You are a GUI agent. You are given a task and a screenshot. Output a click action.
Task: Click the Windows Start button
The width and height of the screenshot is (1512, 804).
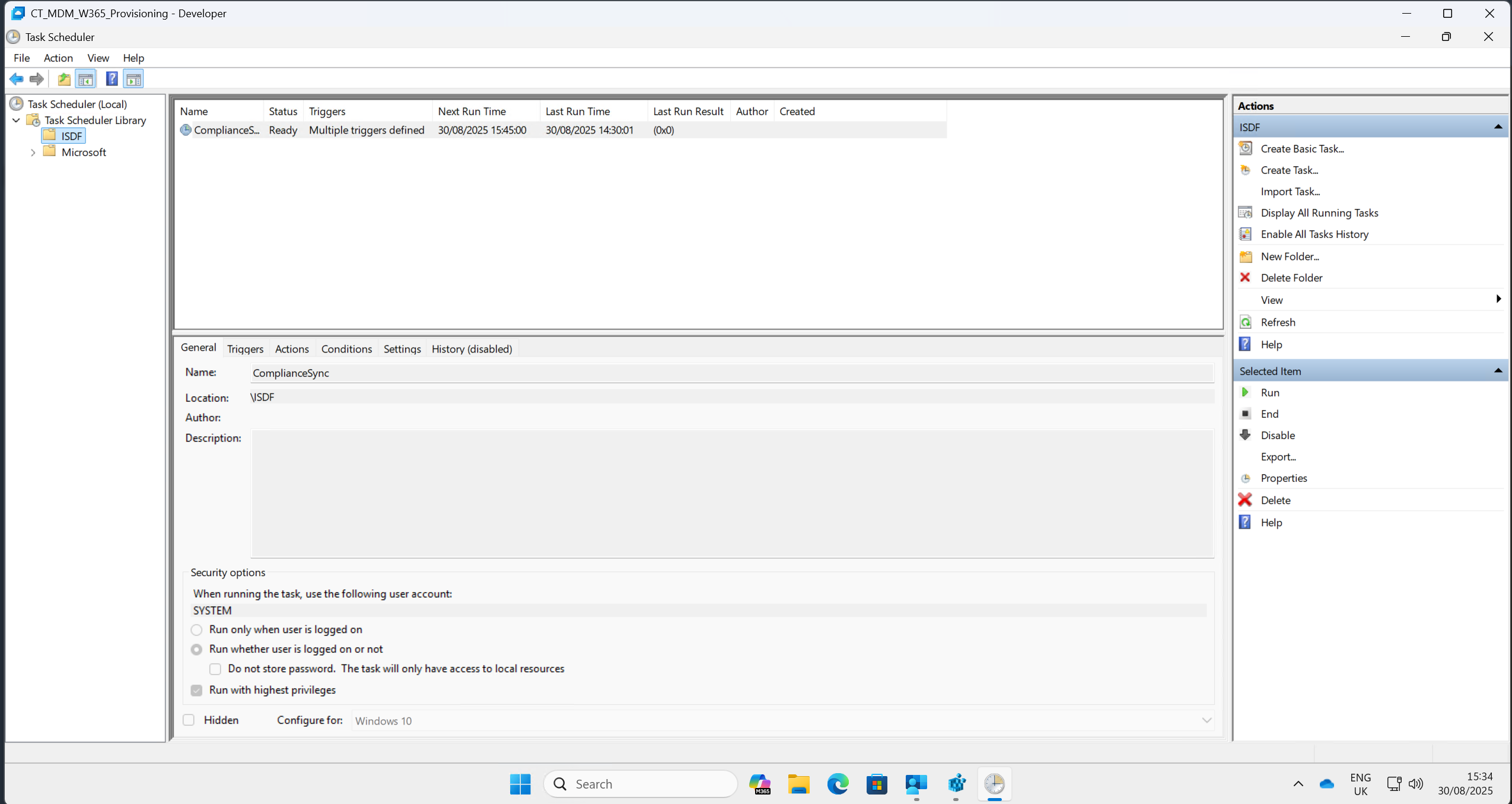(x=520, y=784)
